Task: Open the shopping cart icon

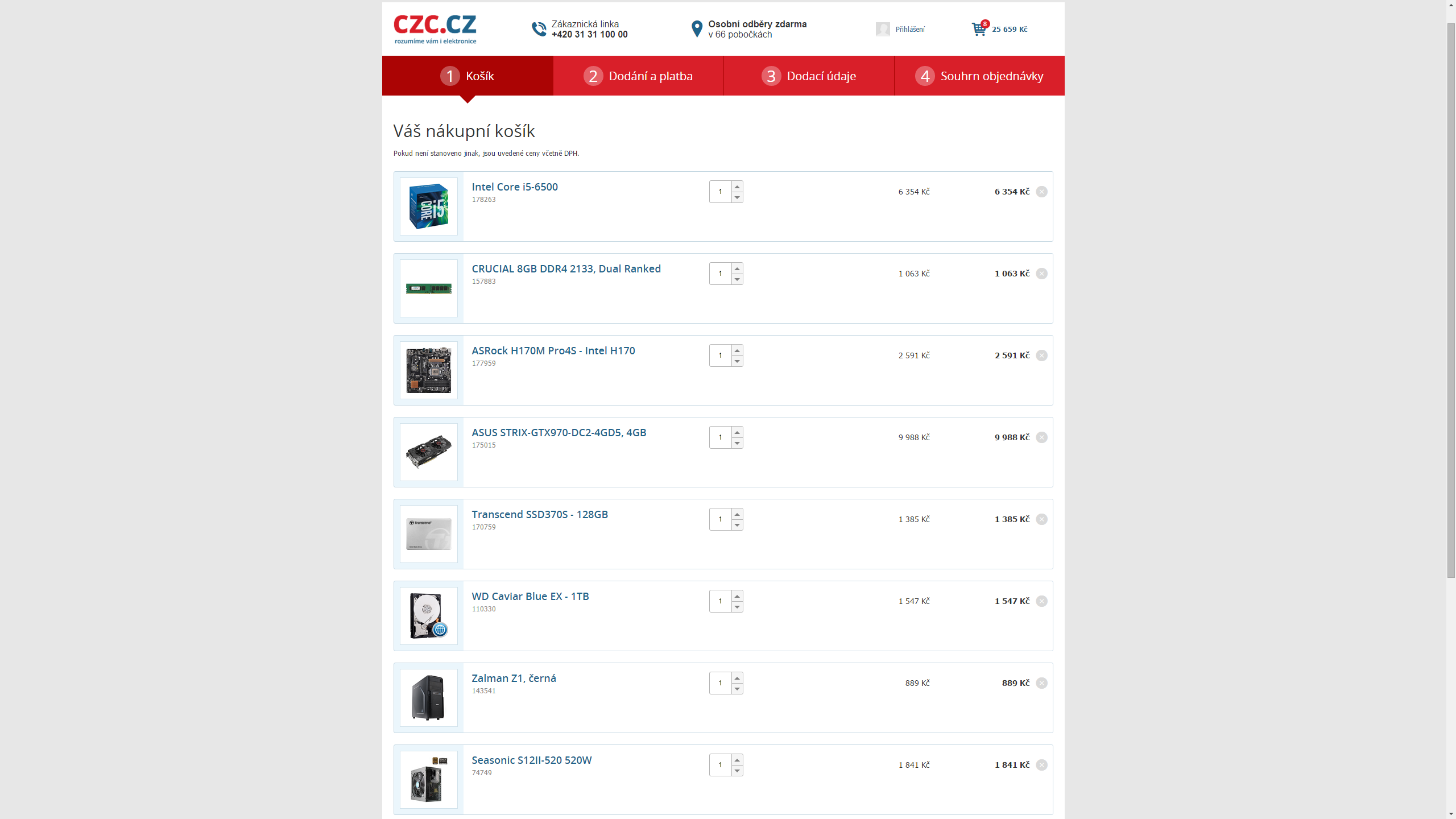Action: [979, 28]
